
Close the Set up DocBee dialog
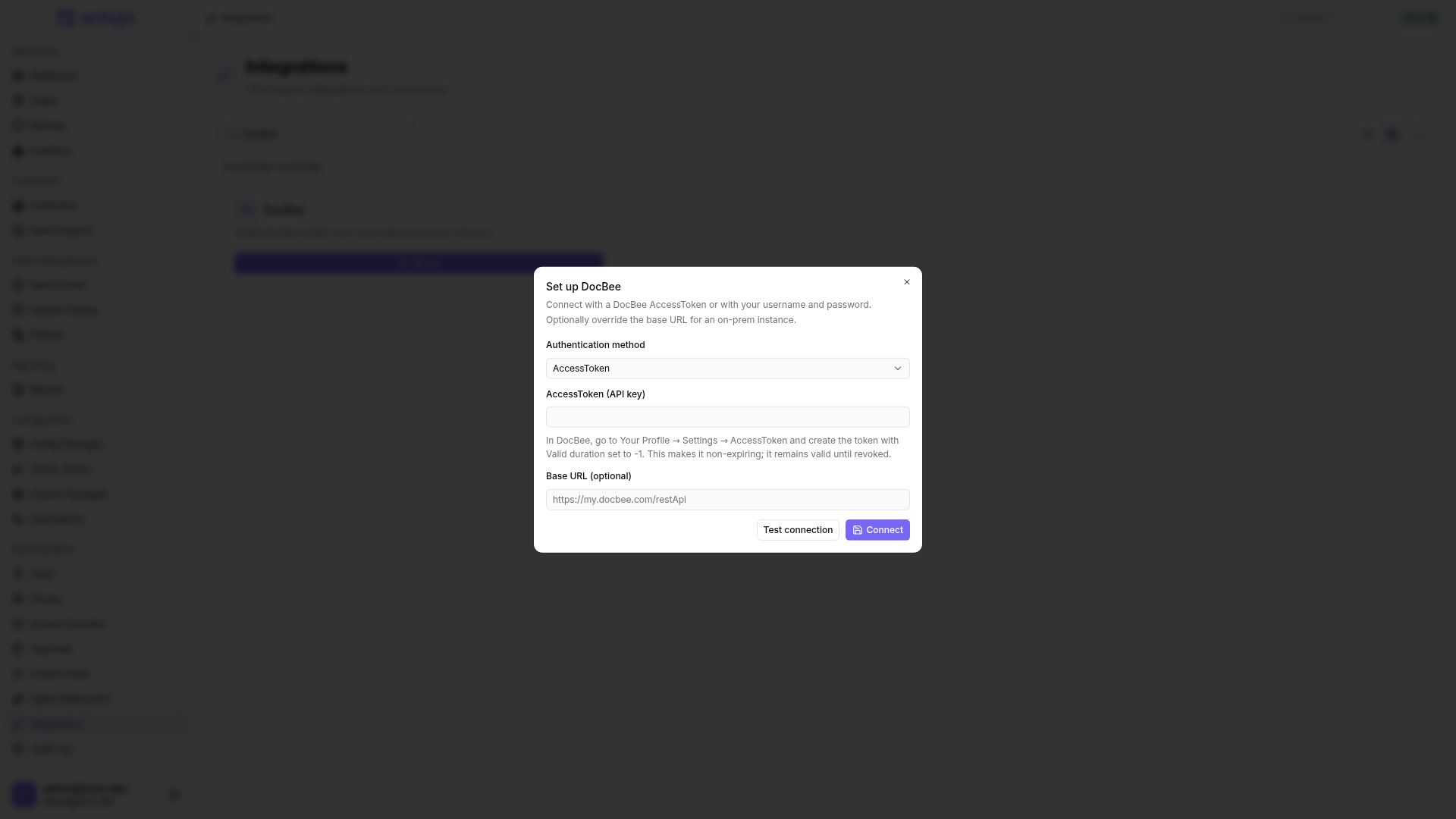906,282
